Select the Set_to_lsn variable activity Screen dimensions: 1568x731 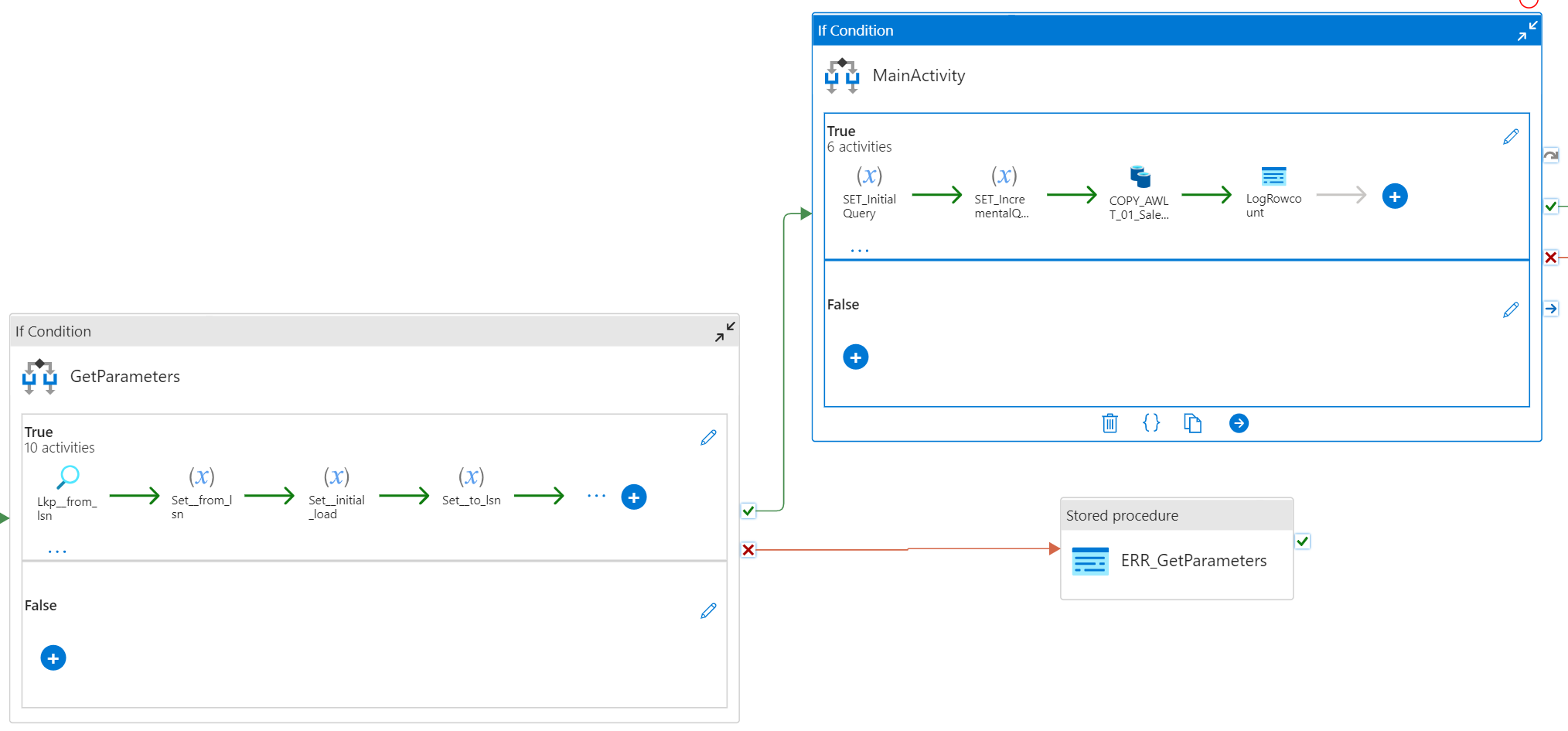[x=471, y=487]
